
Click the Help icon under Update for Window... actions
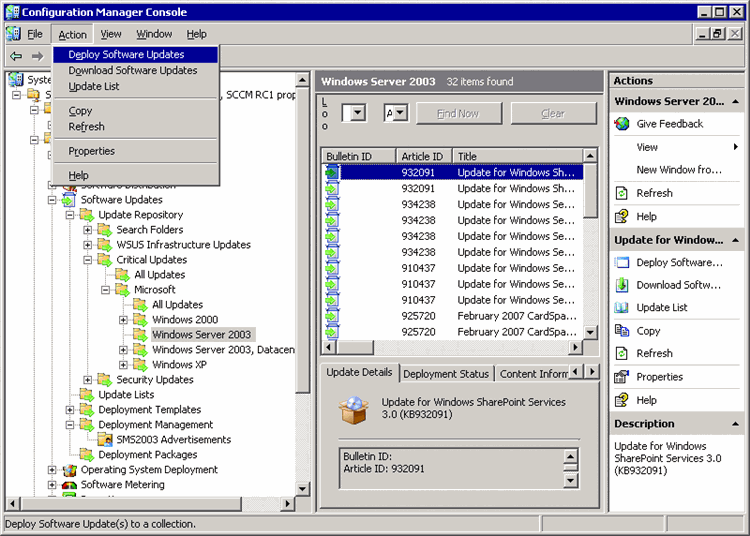(622, 400)
